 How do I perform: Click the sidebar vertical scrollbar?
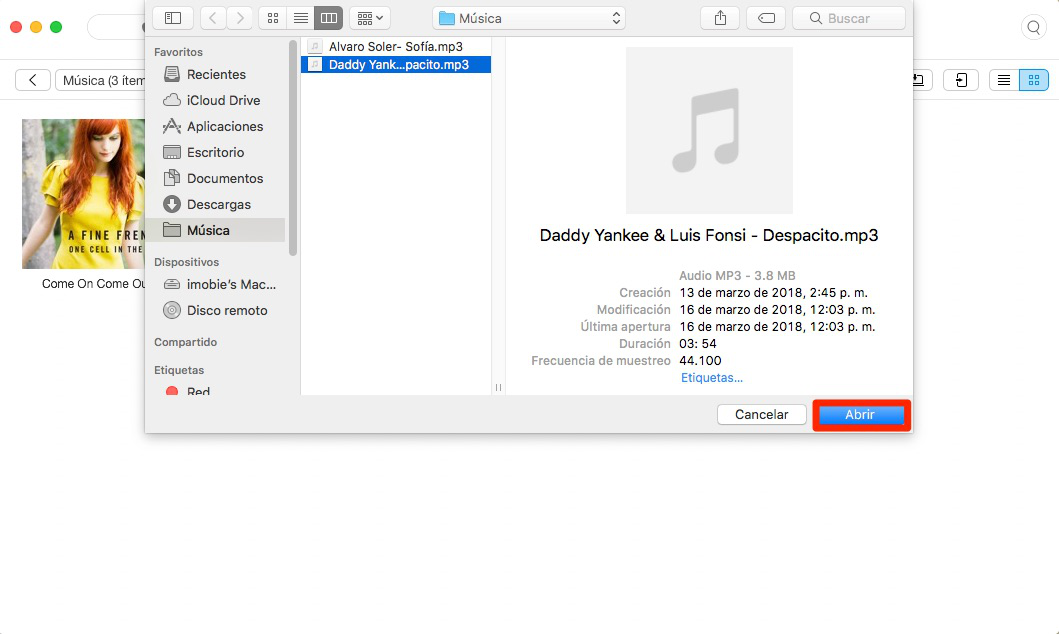pyautogui.click(x=292, y=149)
